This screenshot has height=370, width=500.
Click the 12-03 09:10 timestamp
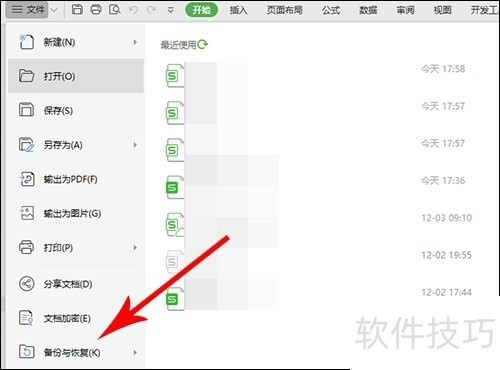(447, 218)
